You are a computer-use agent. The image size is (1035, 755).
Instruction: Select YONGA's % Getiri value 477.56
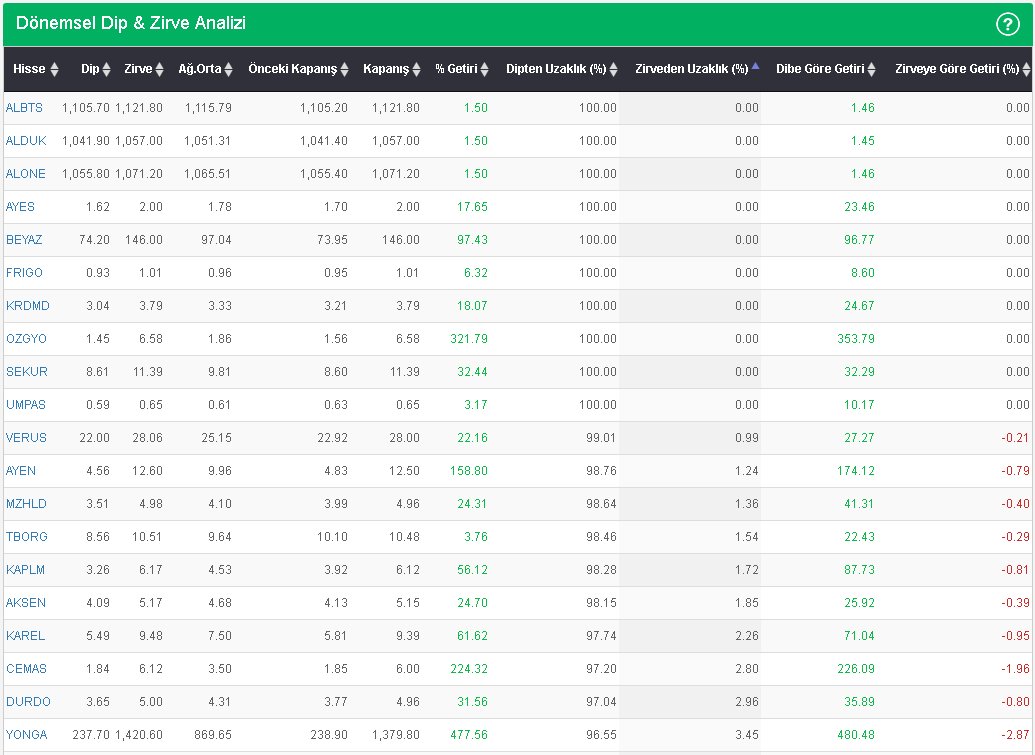[x=469, y=735]
